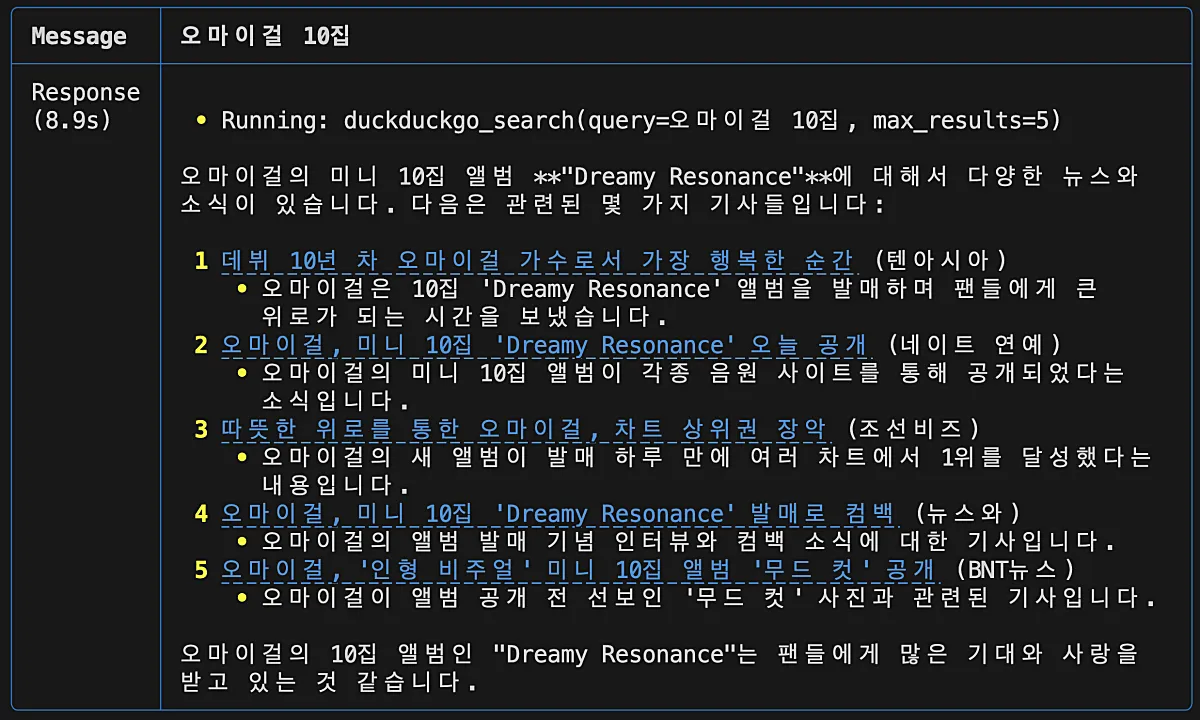The image size is (1200, 720).
Task: Click source name '(뉴스와)'
Action: click(x=967, y=514)
